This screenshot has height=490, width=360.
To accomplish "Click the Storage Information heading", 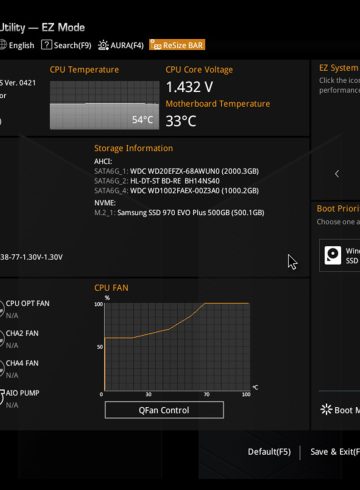I will (x=133, y=148).
